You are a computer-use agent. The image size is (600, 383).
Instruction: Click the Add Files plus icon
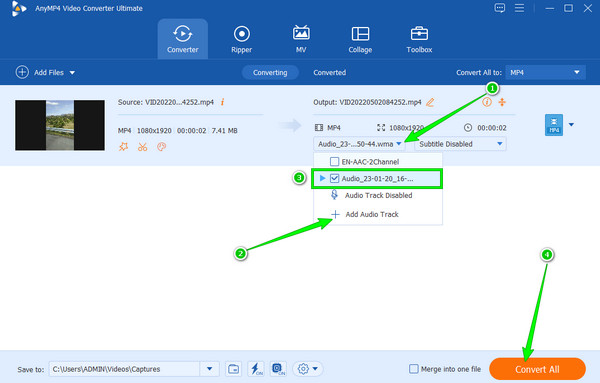(x=22, y=72)
